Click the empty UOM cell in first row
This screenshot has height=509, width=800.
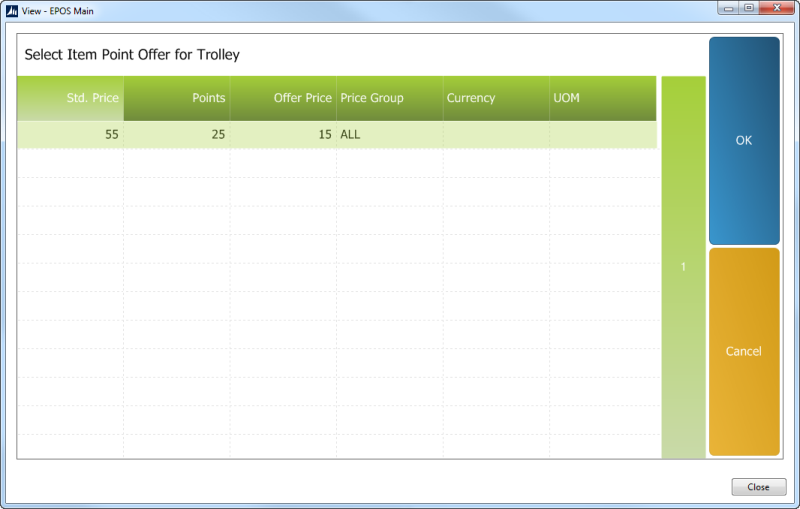click(x=603, y=135)
